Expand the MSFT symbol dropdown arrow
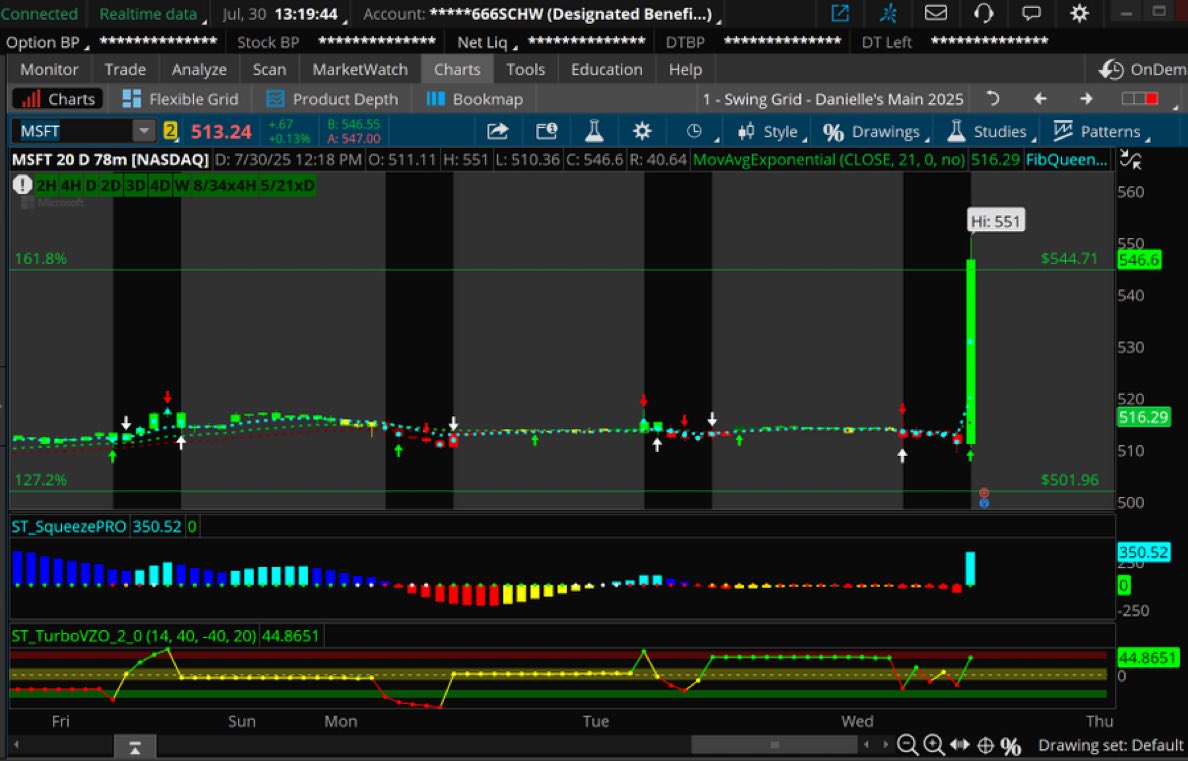 (143, 131)
